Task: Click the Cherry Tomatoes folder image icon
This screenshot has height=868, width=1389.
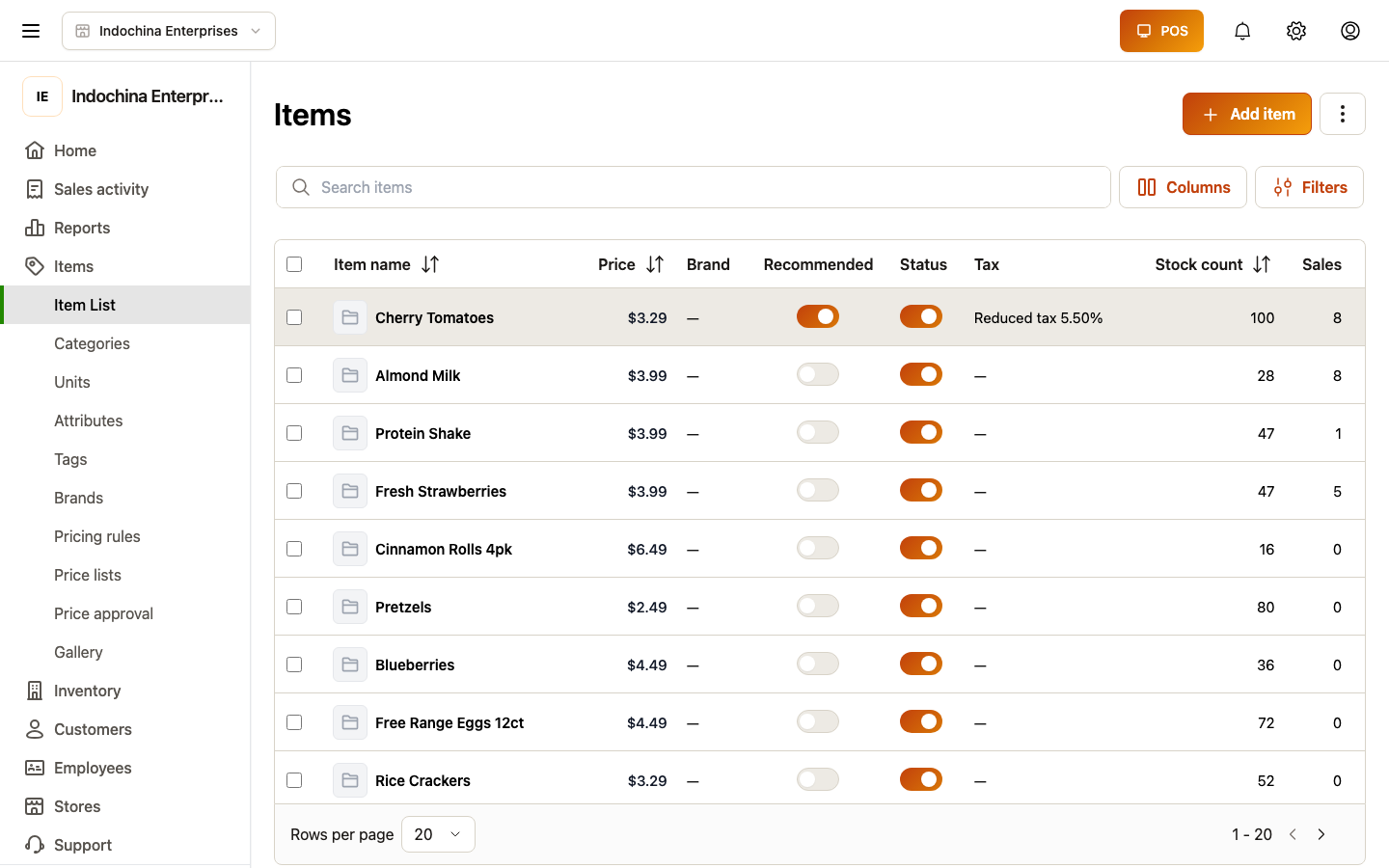Action: [350, 317]
